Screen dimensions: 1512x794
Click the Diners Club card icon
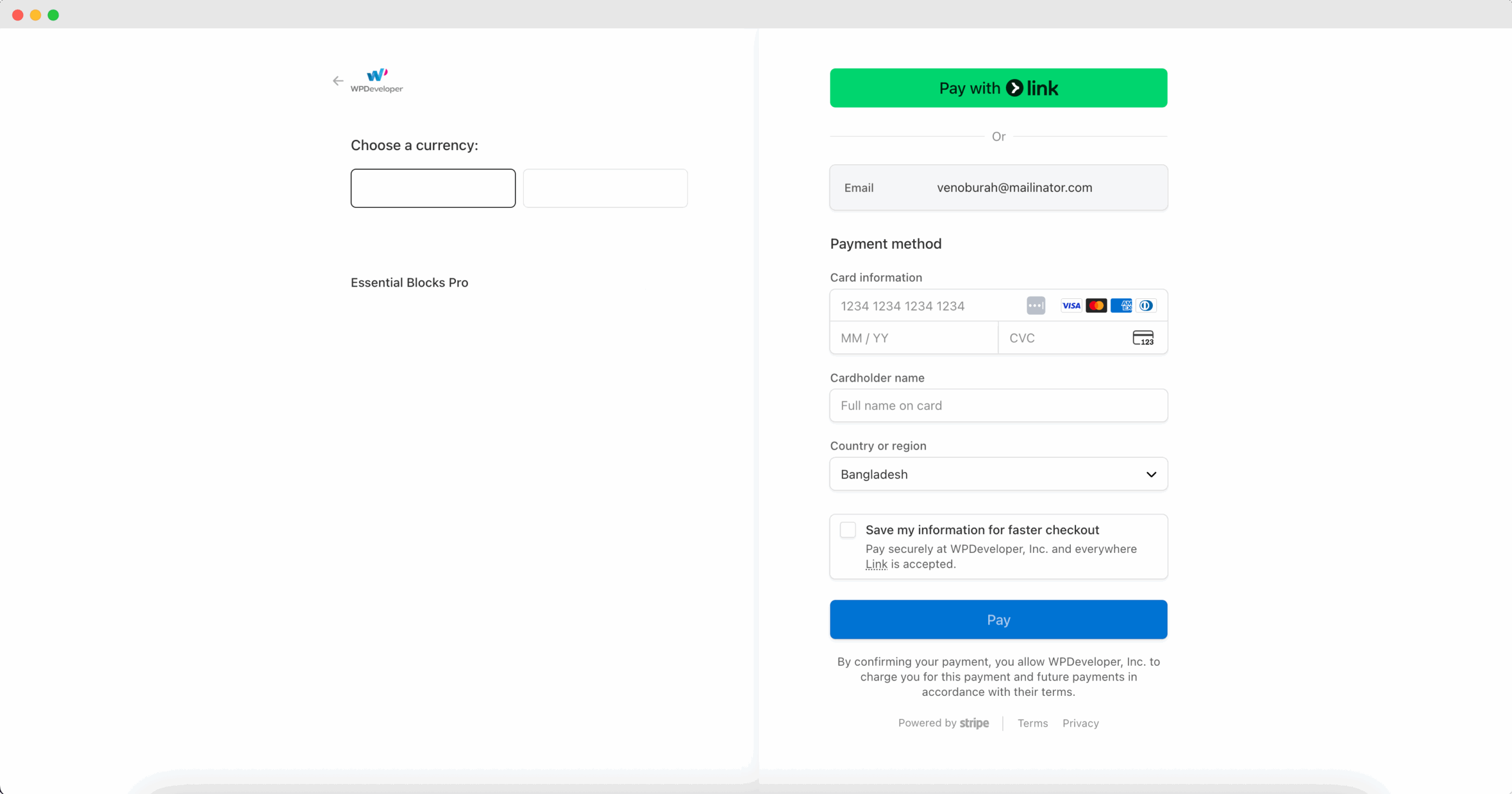1146,305
